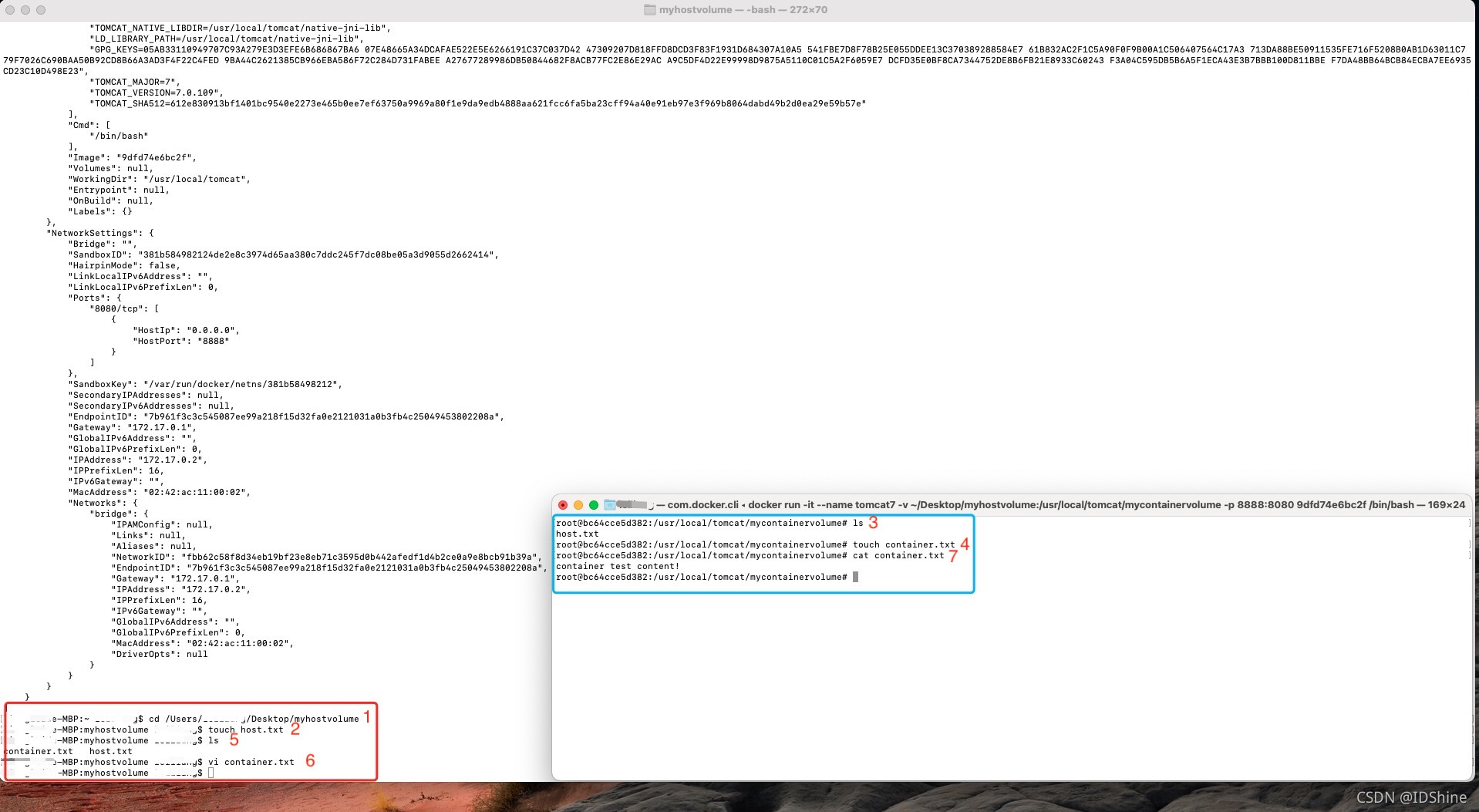
Task: Click the "8080/tcp": [ line
Action: coord(124,308)
